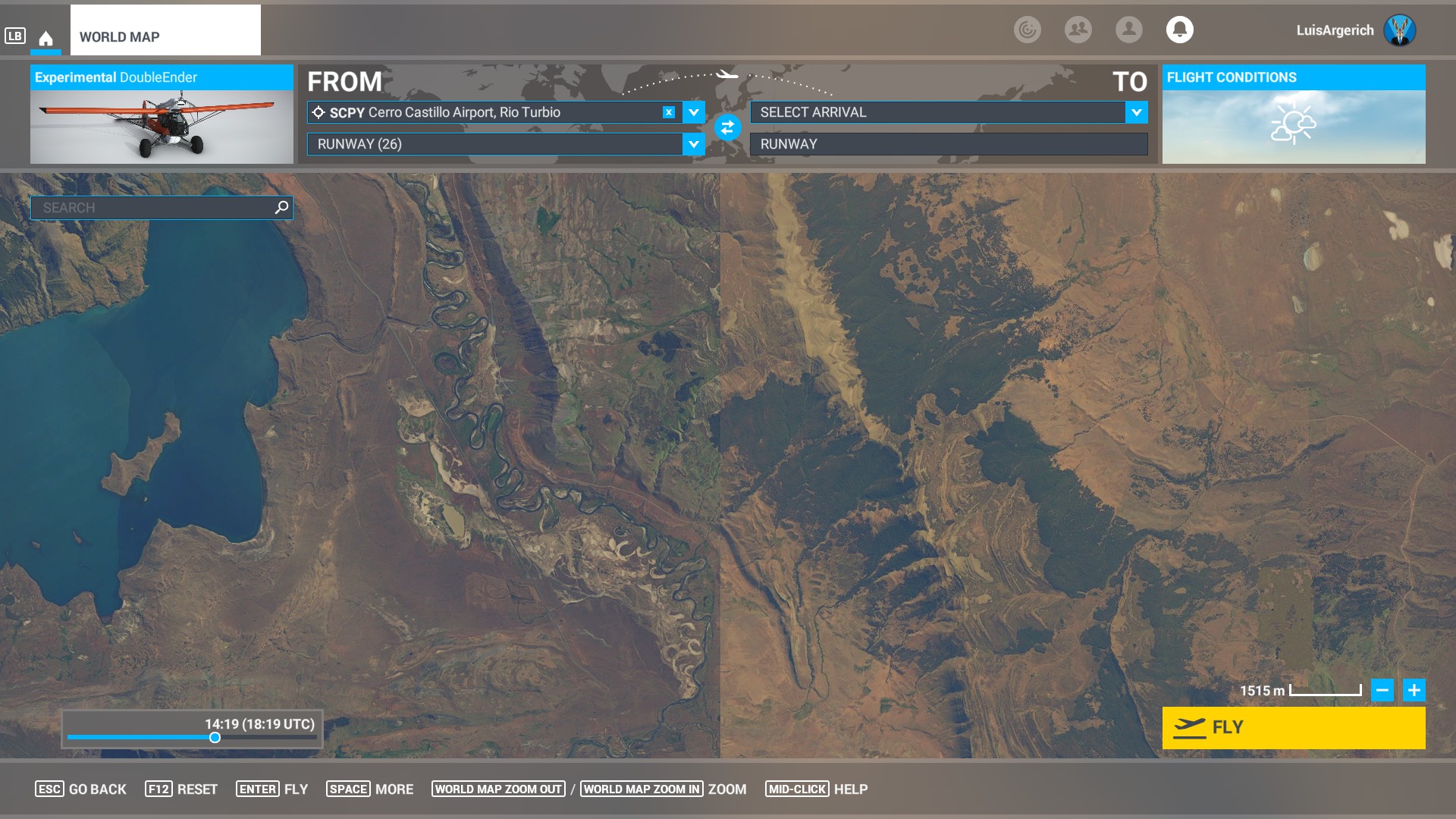The height and width of the screenshot is (819, 1456).
Task: Open the achievements spiral icon
Action: pyautogui.click(x=1027, y=30)
